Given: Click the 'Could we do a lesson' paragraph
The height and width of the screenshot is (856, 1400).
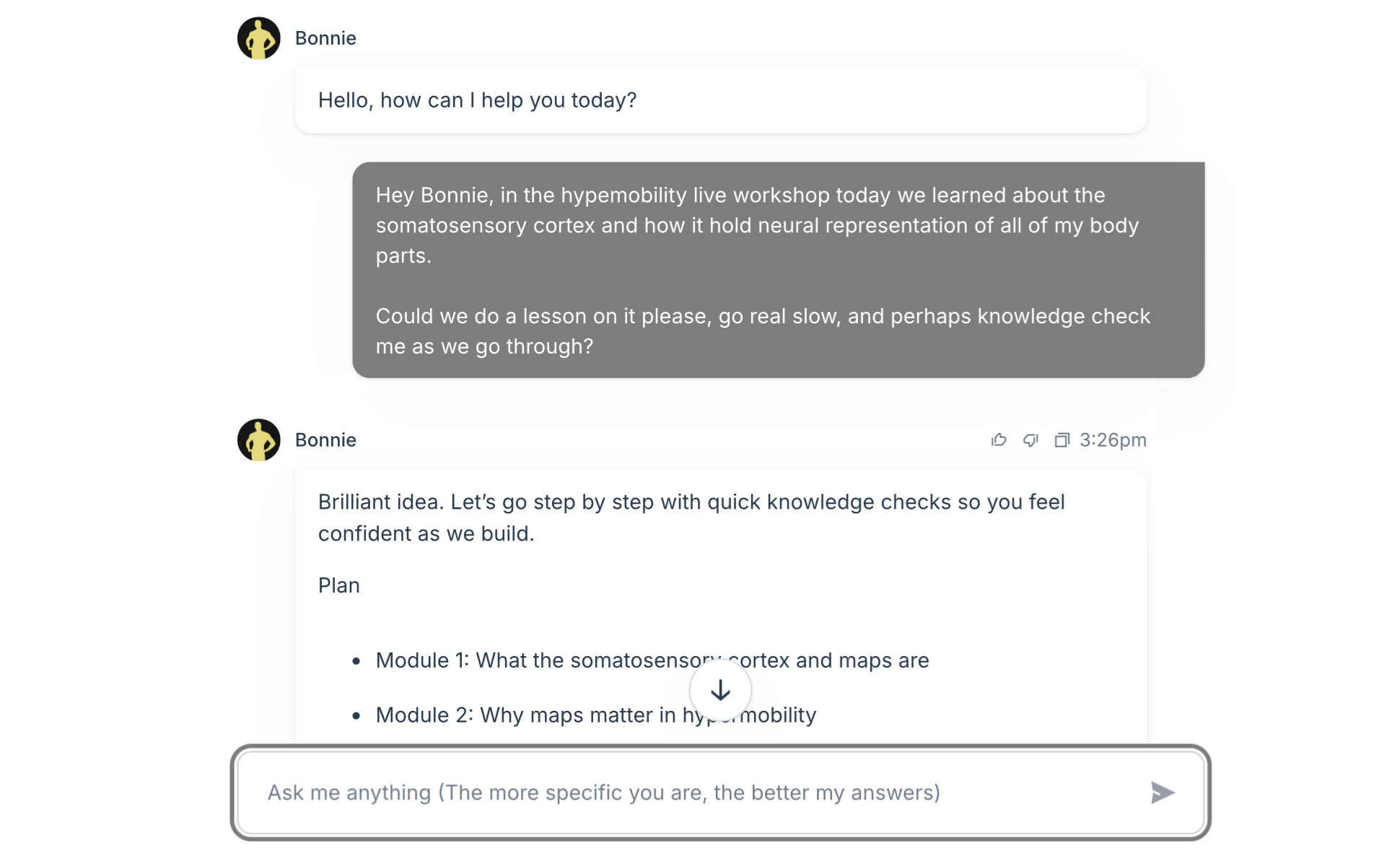Looking at the screenshot, I should tap(762, 331).
